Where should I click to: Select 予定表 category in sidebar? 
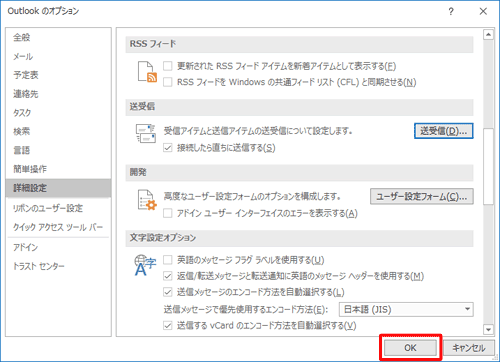(58, 75)
